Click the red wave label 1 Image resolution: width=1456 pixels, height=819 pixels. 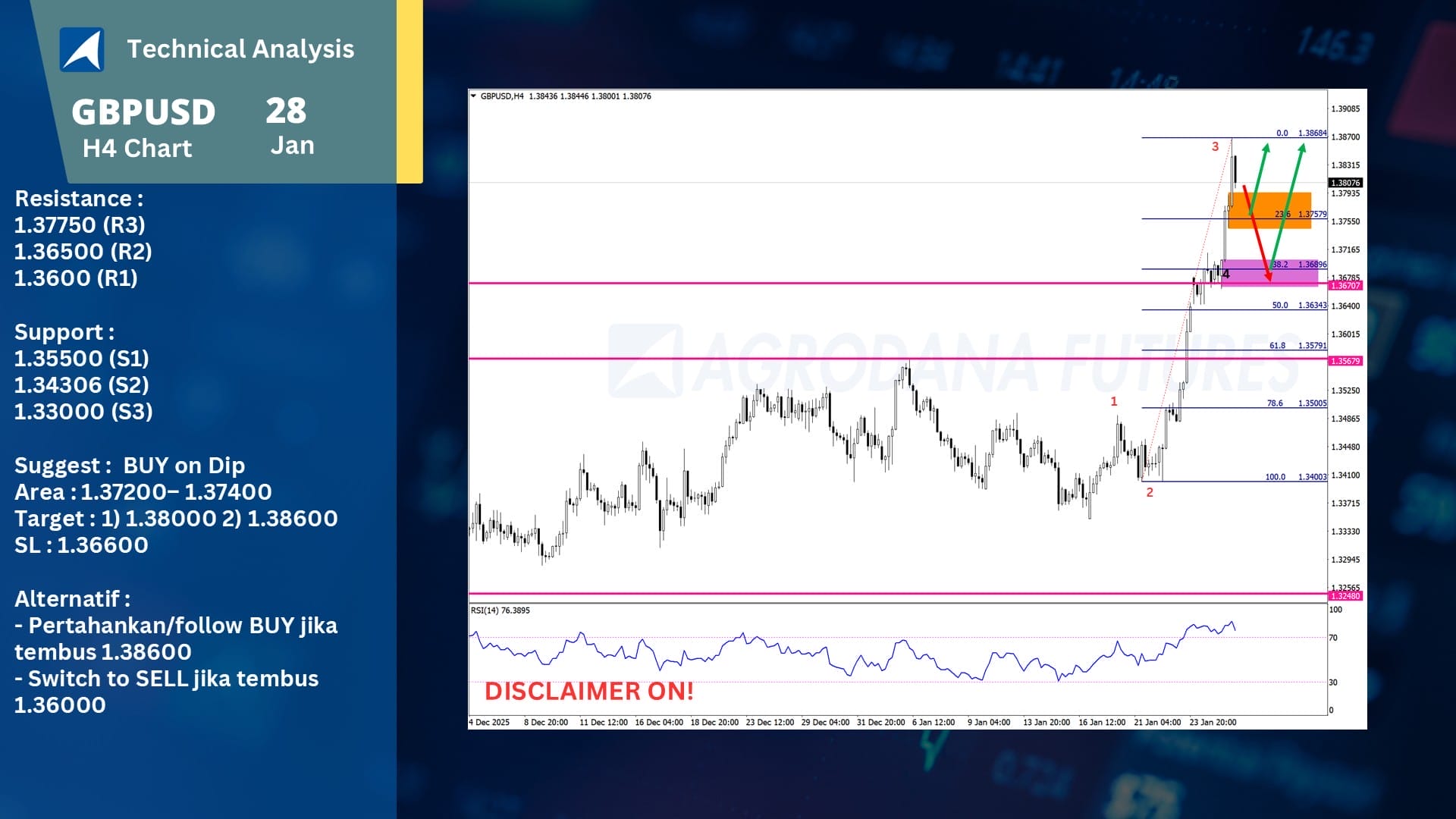point(1114,401)
